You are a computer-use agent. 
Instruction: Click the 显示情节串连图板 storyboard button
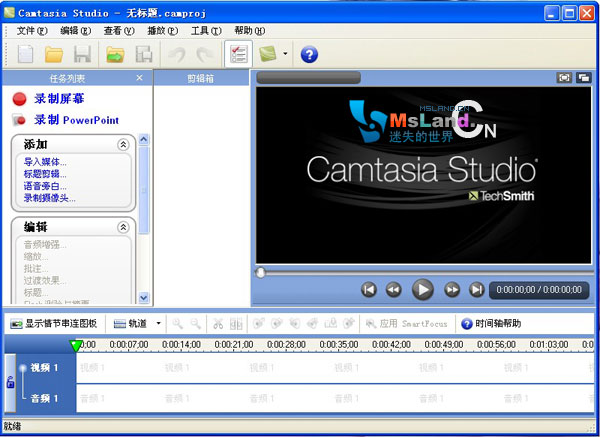pyautogui.click(x=54, y=324)
